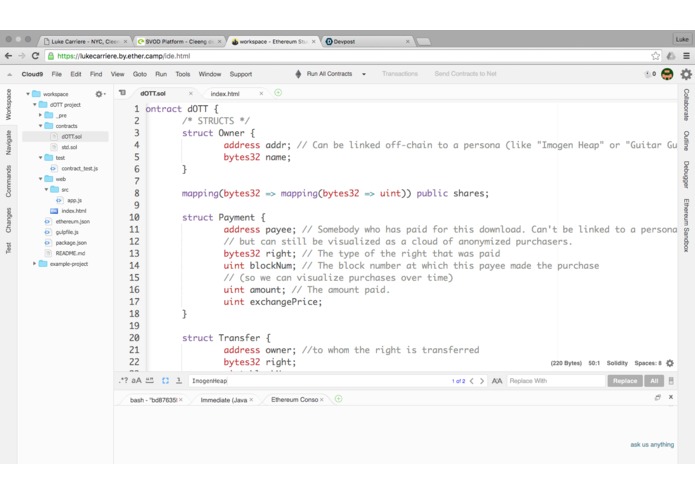Image resolution: width=695 pixels, height=494 pixels.
Task: Open editor tab list icon
Action: pos(122,93)
